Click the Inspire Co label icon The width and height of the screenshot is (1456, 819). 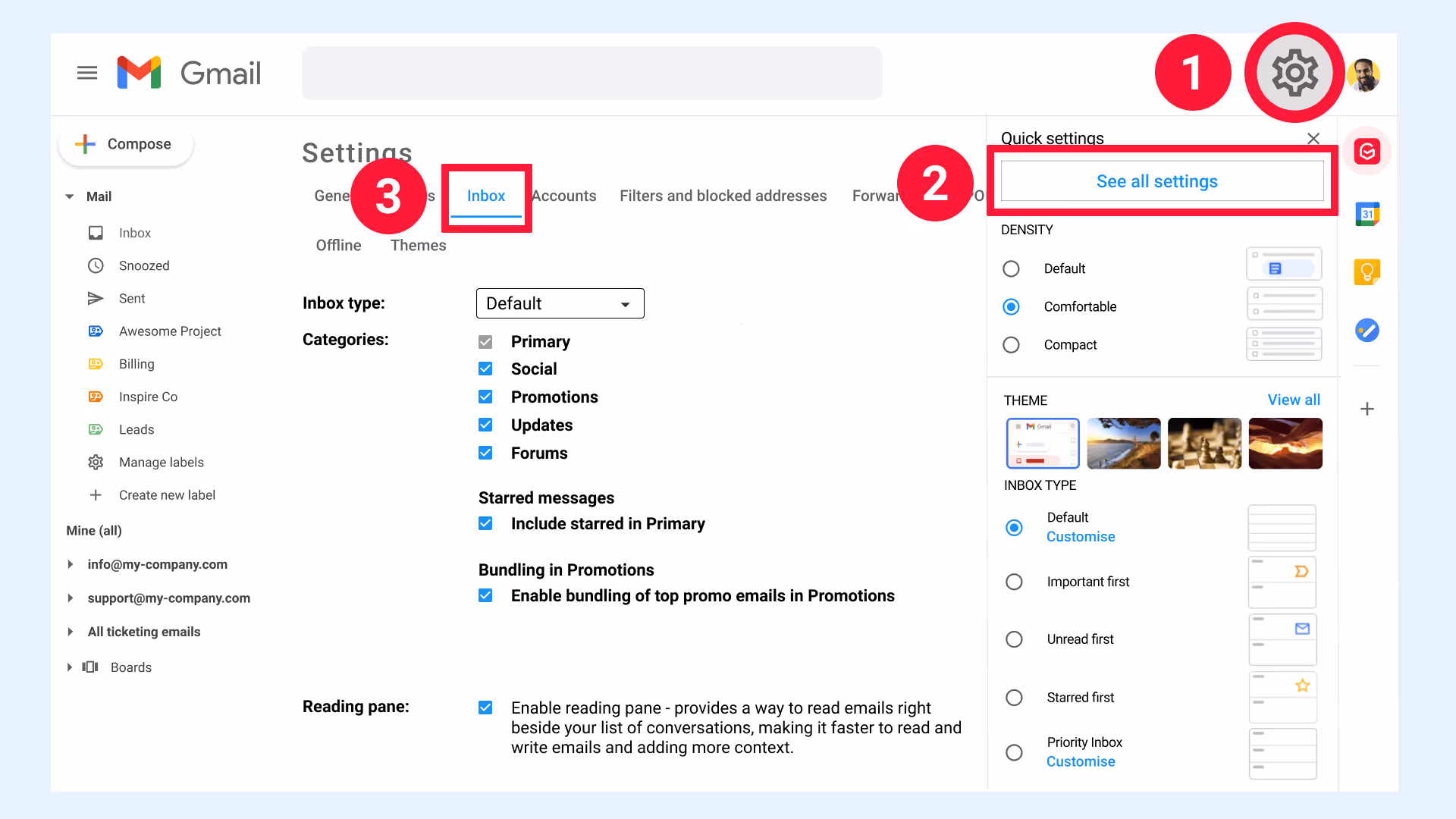point(96,397)
